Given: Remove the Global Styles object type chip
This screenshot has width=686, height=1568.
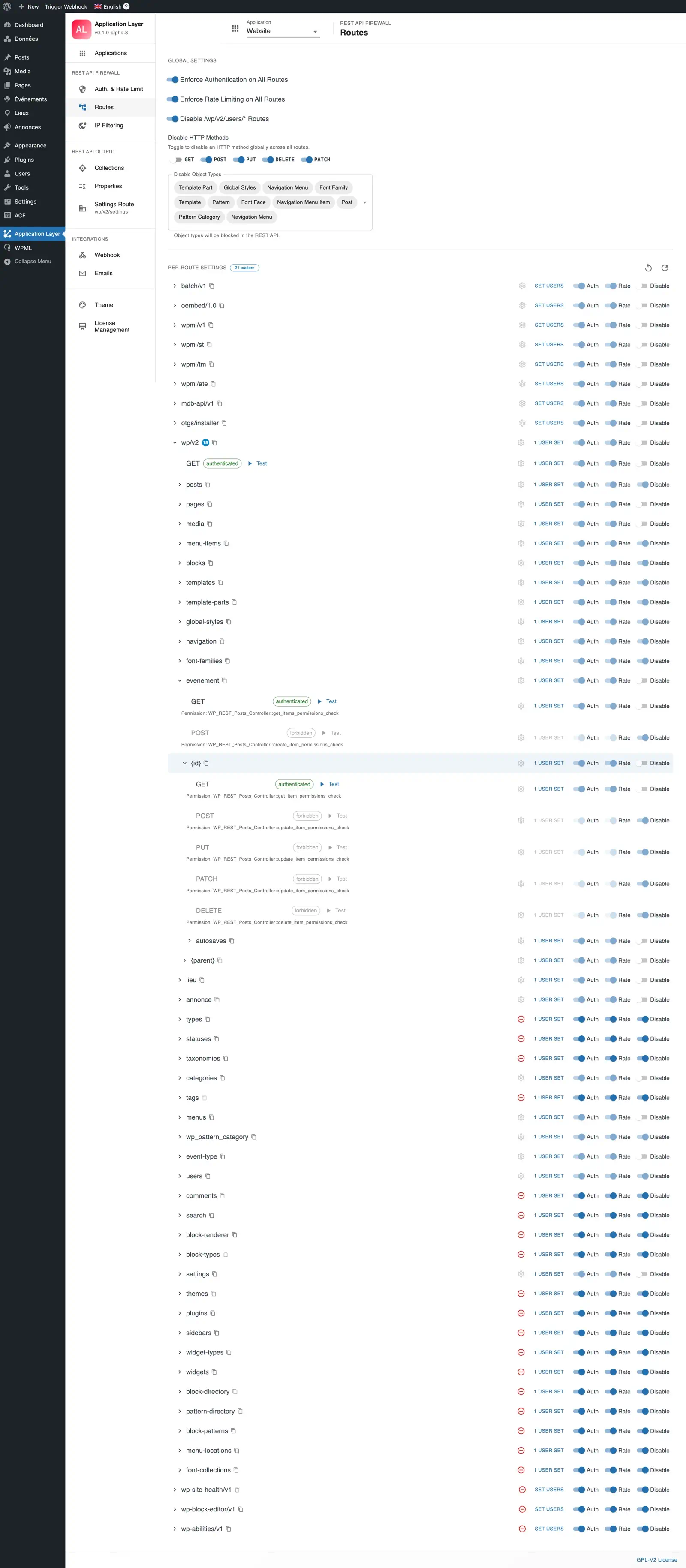Looking at the screenshot, I should coord(239,187).
